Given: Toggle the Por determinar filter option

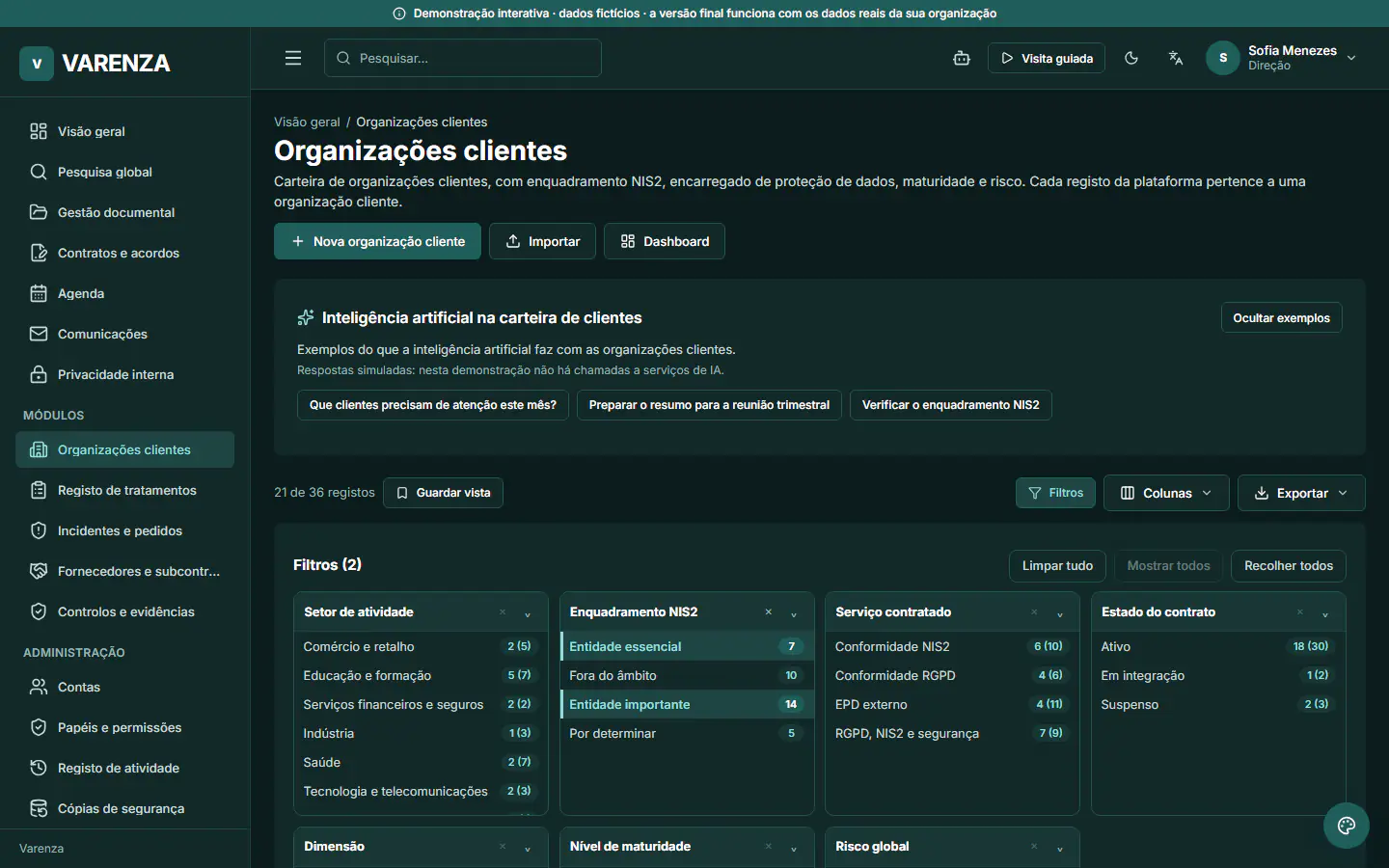Looking at the screenshot, I should tap(687, 733).
